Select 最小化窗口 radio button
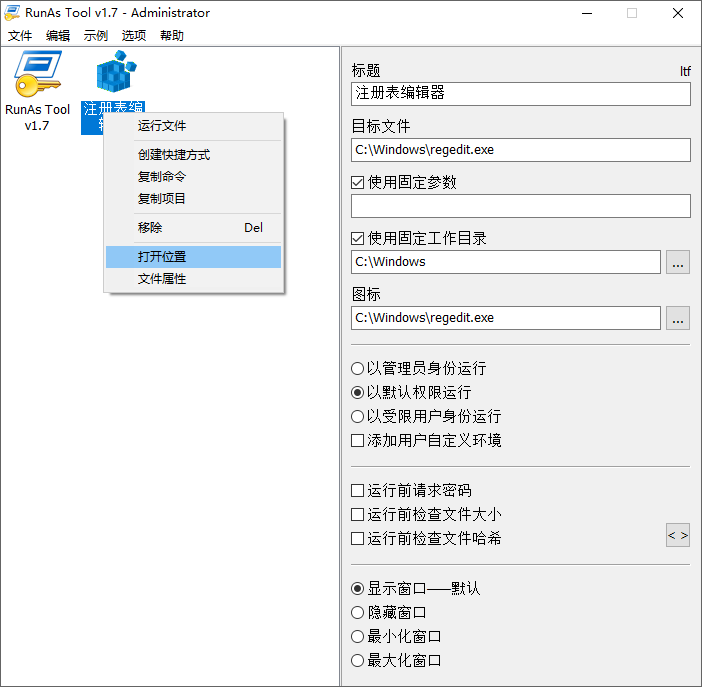702x687 pixels. 357,636
